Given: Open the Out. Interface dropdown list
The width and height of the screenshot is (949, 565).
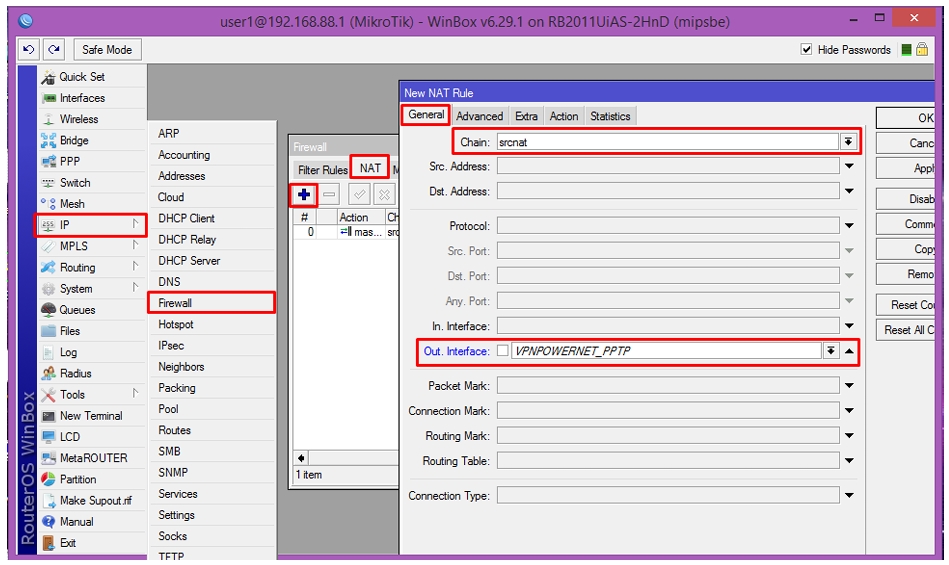Looking at the screenshot, I should [831, 351].
